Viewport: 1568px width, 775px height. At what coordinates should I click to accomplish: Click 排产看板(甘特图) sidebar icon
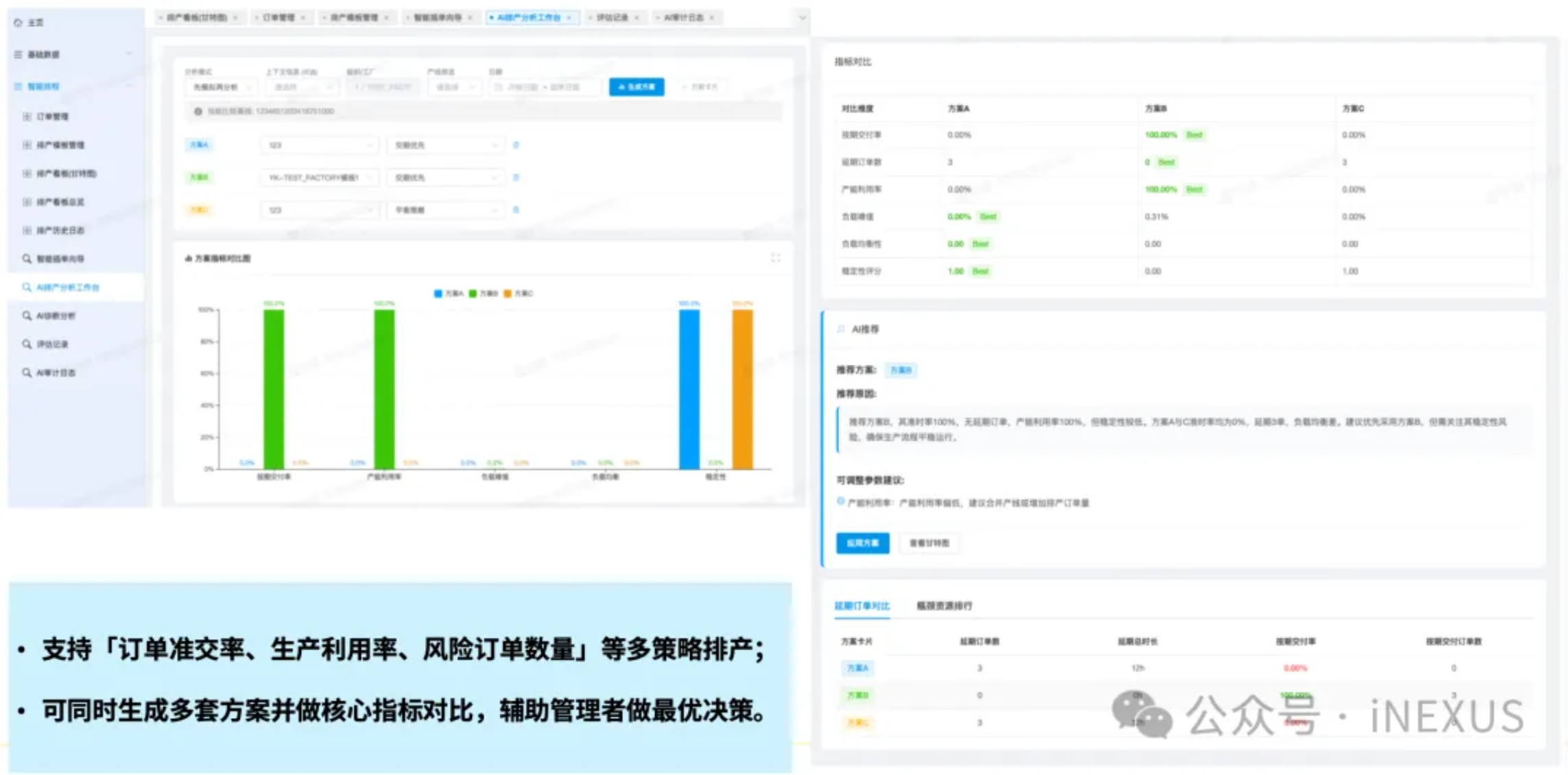[27, 174]
